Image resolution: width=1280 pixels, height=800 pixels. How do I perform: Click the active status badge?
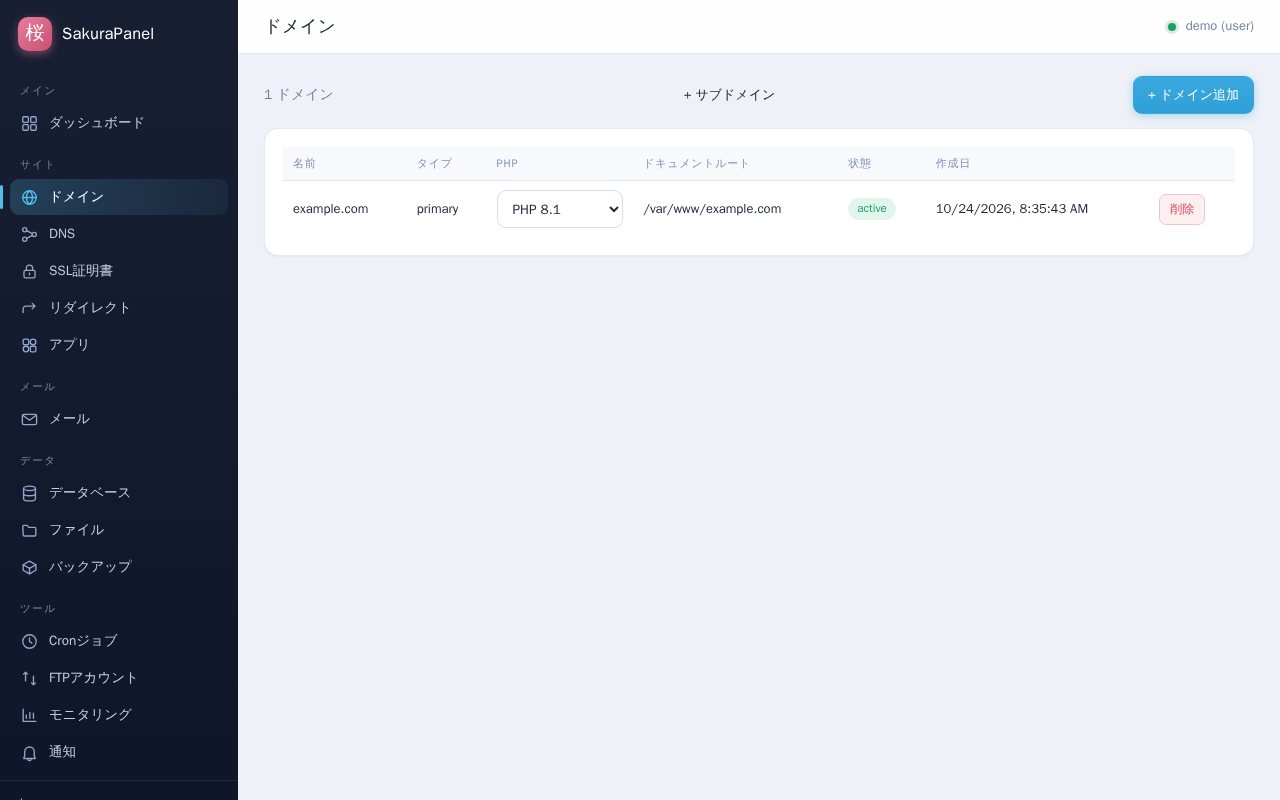click(x=872, y=209)
